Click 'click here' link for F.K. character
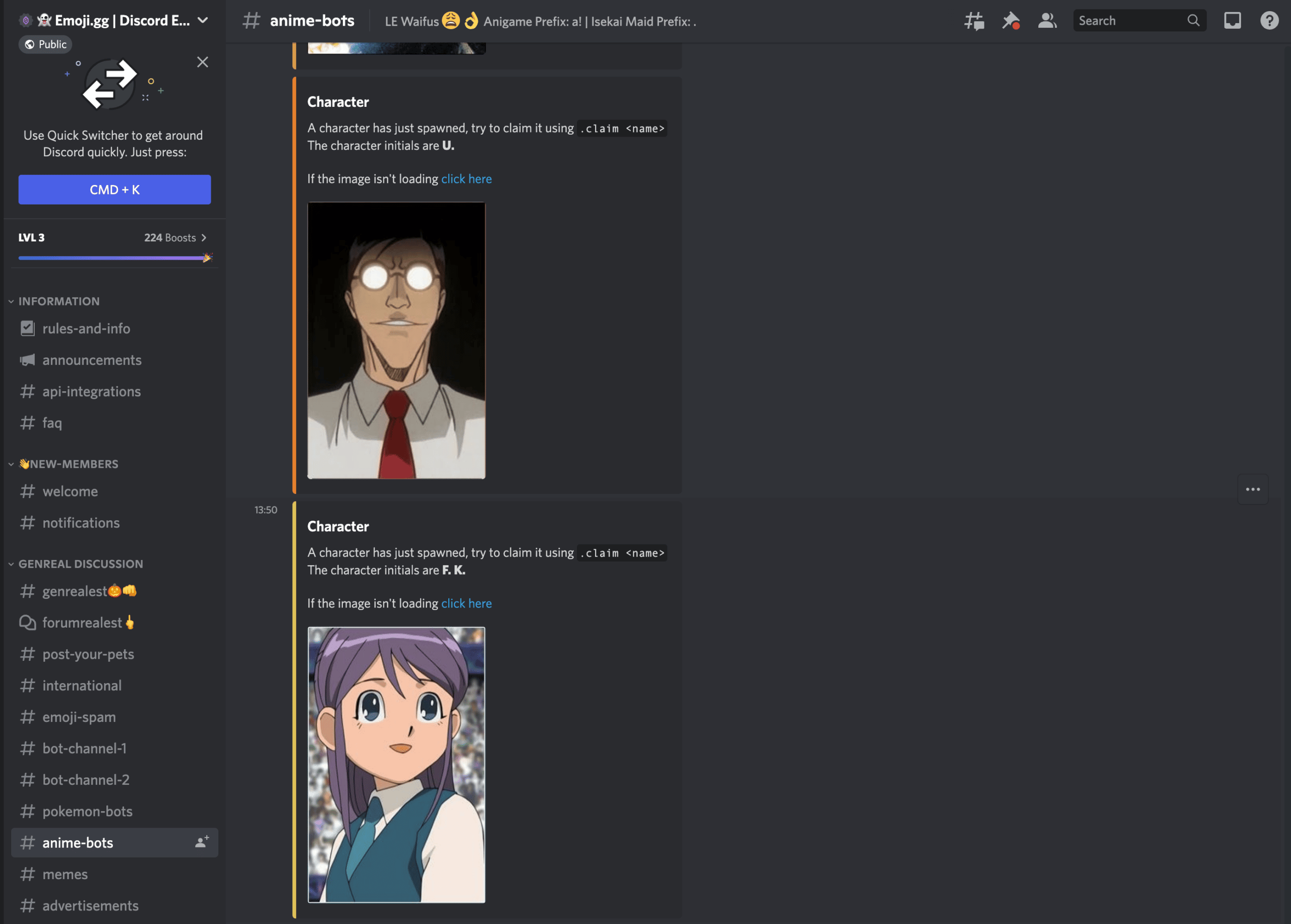Image resolution: width=1291 pixels, height=924 pixels. [466, 603]
